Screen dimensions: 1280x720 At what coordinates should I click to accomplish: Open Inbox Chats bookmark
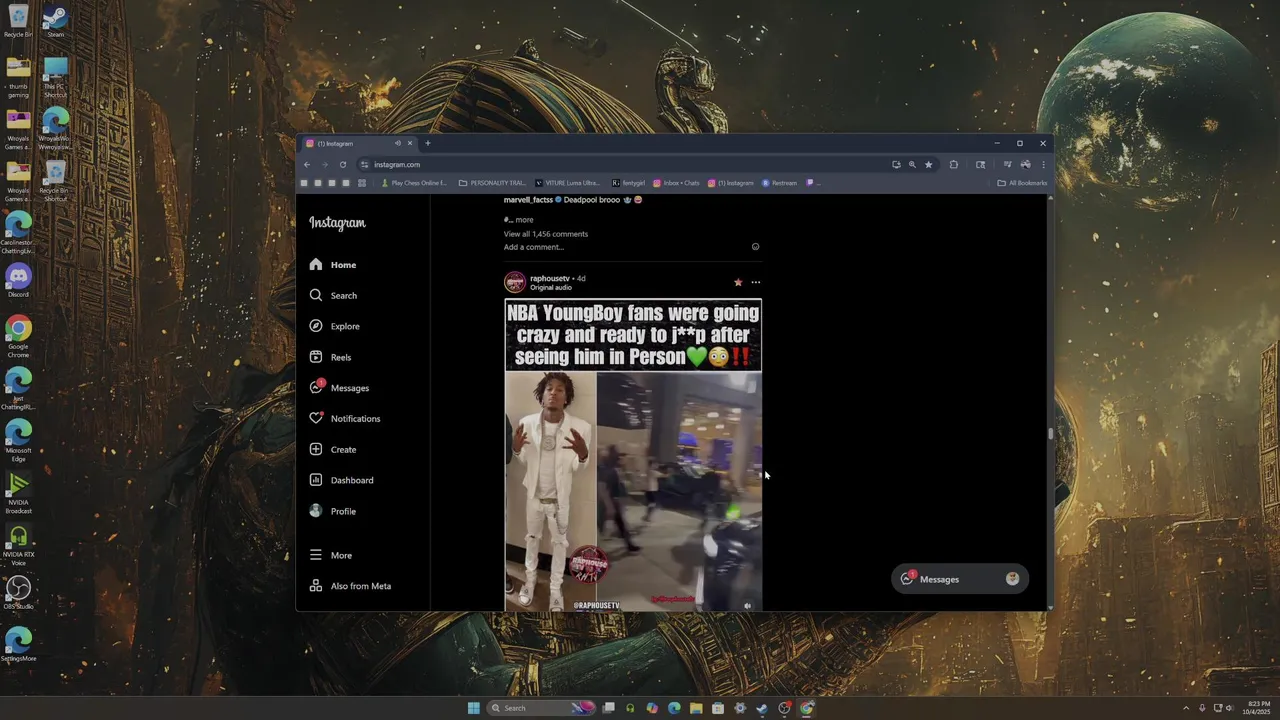click(677, 183)
